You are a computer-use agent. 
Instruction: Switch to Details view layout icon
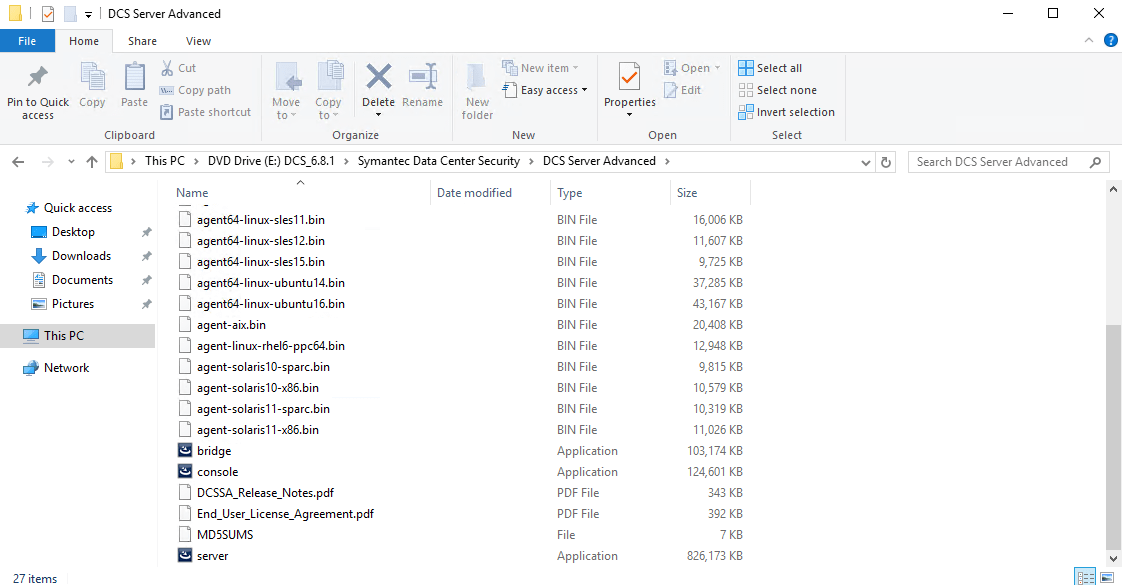[x=1086, y=577]
